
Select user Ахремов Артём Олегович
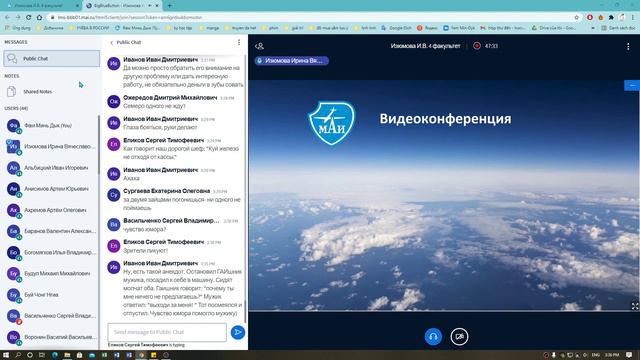coord(50,210)
